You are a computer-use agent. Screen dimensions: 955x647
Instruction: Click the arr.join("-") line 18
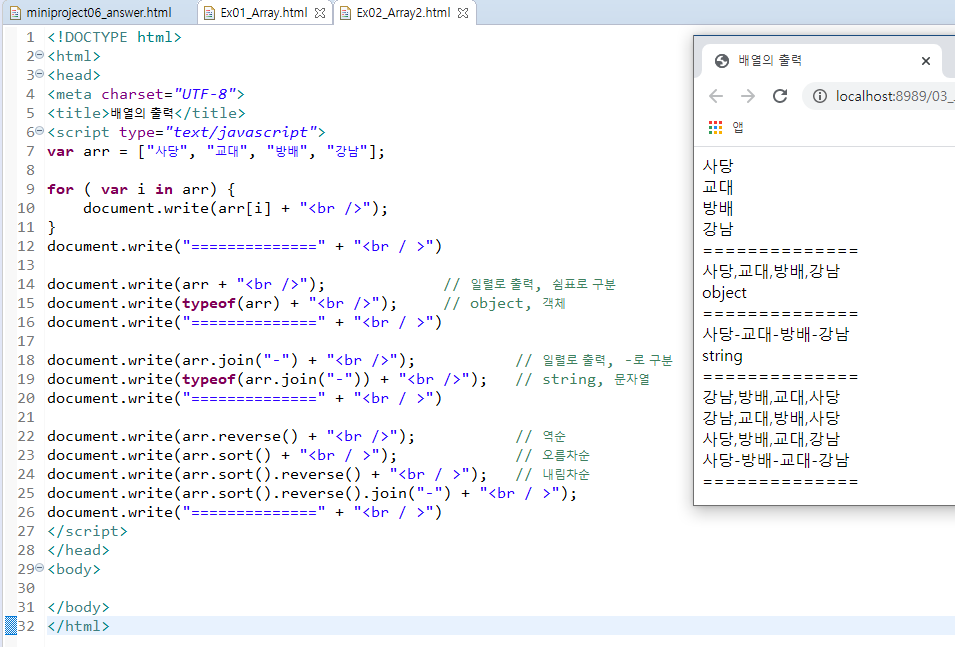[231, 360]
